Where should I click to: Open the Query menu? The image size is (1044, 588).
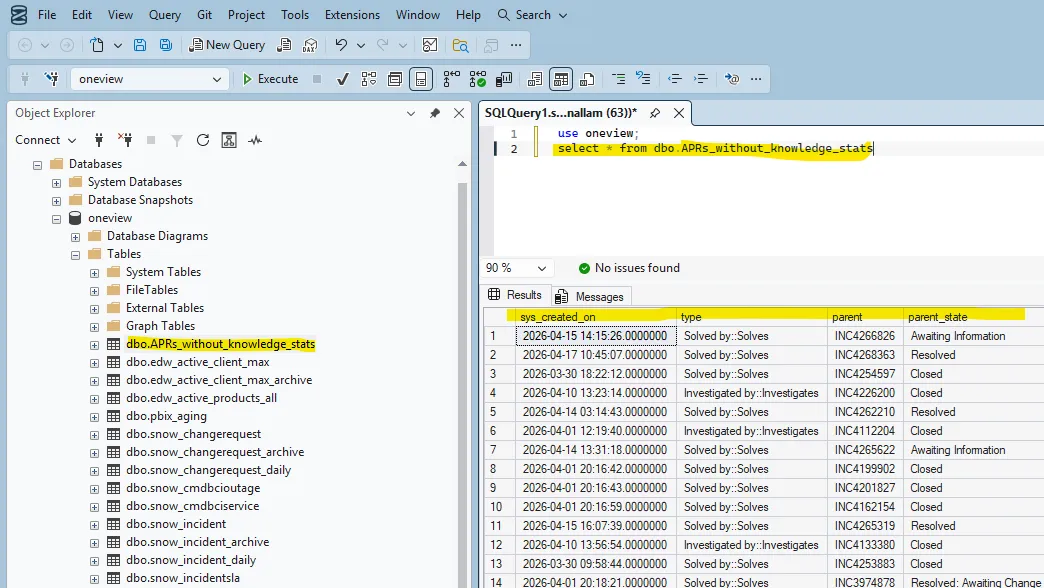(x=164, y=15)
